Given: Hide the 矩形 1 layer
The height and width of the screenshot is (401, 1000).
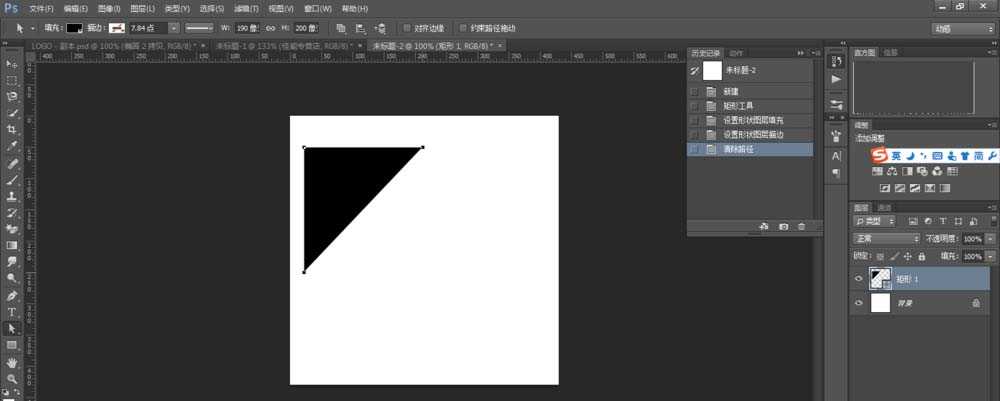Looking at the screenshot, I should tap(858, 279).
